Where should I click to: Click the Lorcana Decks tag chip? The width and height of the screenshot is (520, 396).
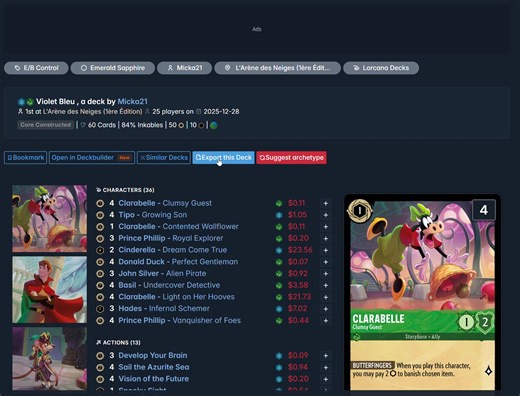[x=381, y=68]
